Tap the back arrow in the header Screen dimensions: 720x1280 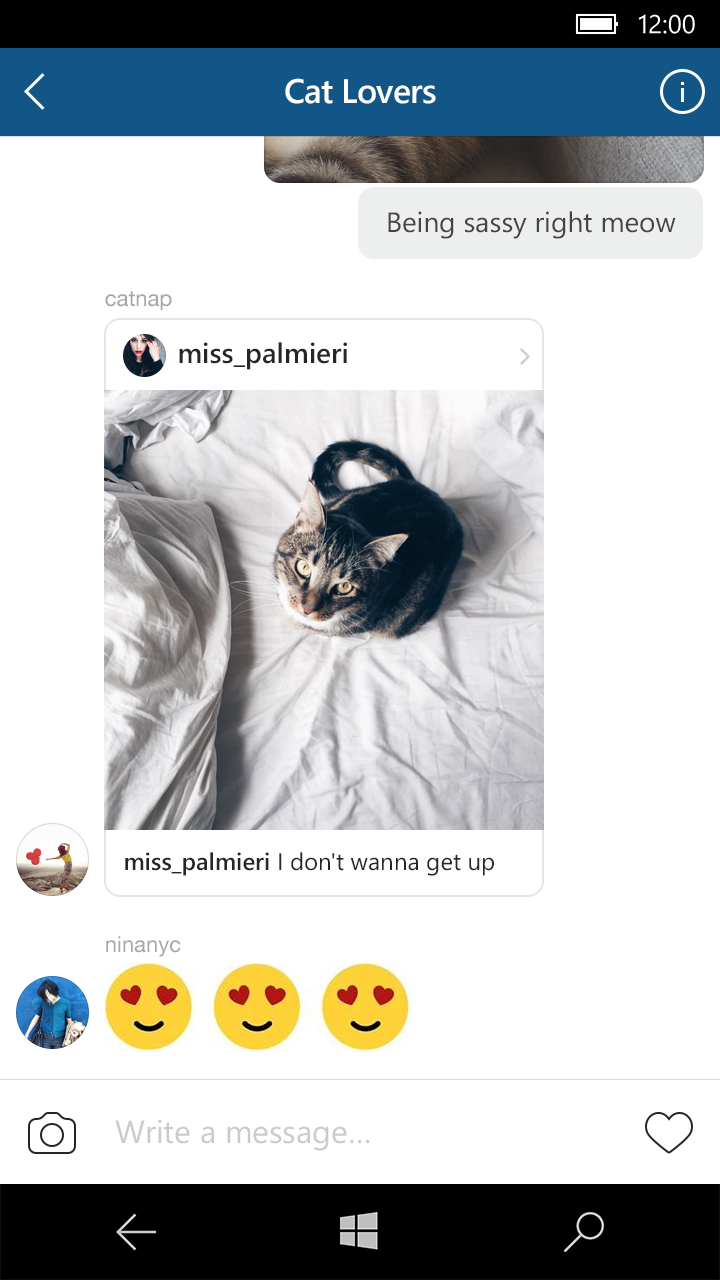[x=35, y=92]
